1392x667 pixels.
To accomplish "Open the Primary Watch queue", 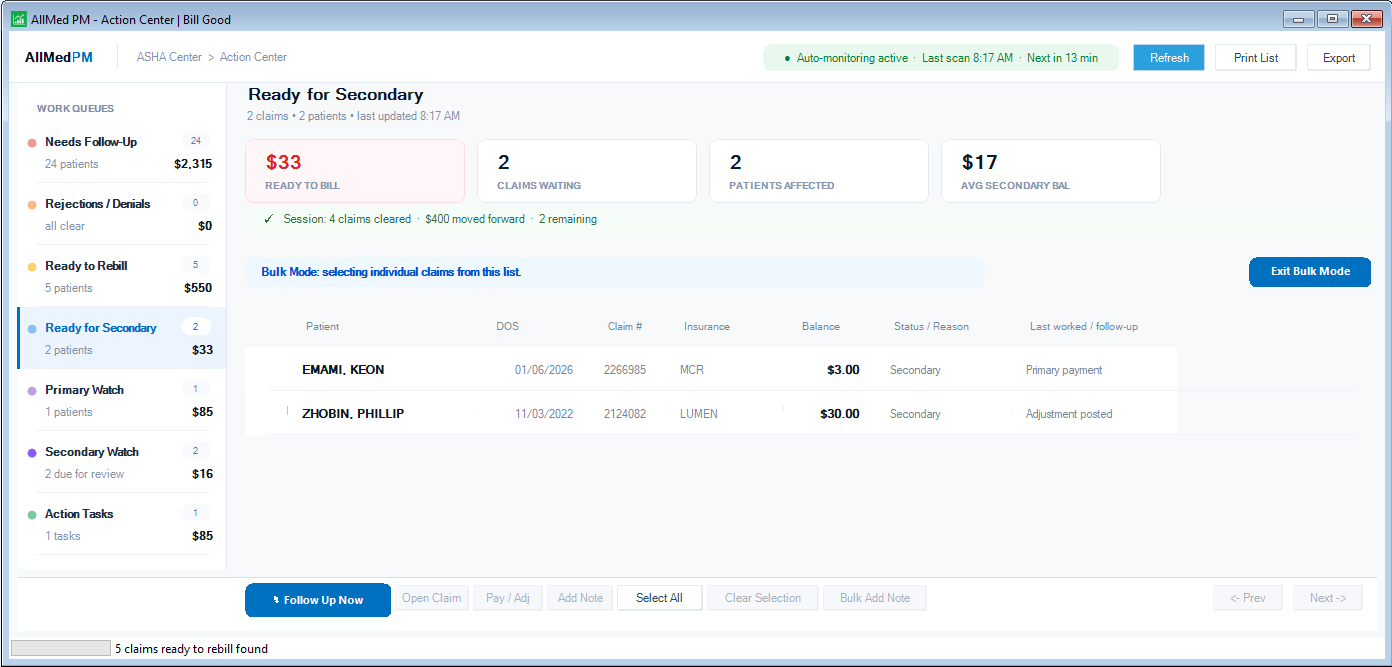I will point(122,400).
